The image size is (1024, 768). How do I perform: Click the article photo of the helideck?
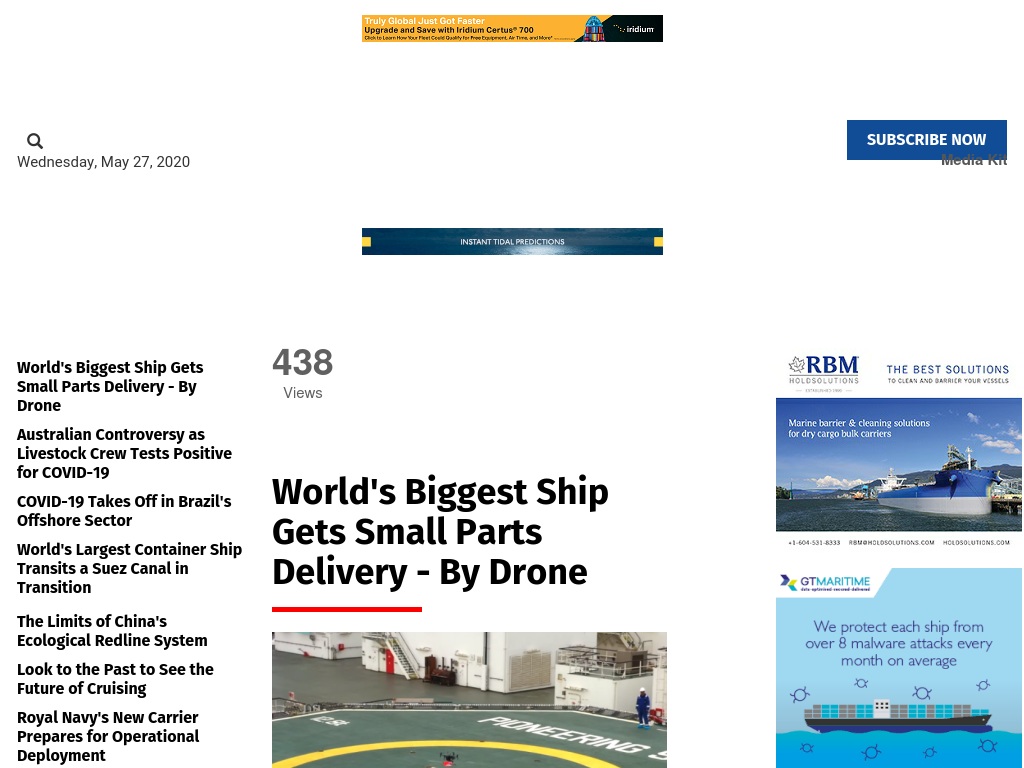click(470, 699)
